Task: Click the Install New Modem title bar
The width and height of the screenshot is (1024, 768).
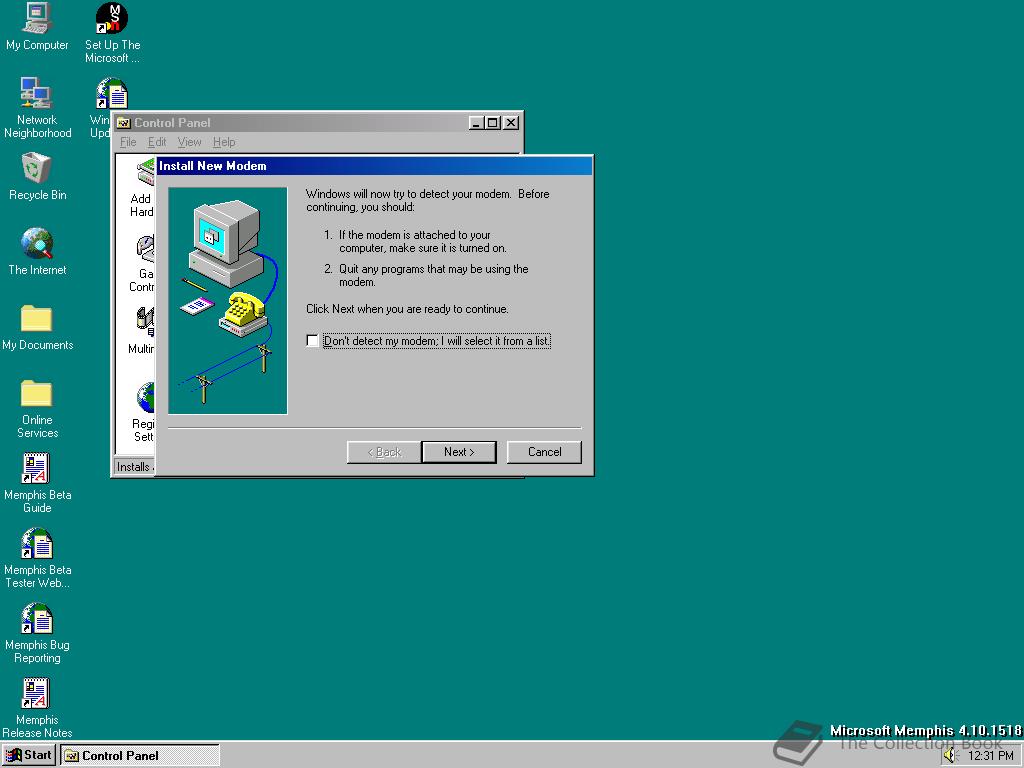Action: coord(375,166)
